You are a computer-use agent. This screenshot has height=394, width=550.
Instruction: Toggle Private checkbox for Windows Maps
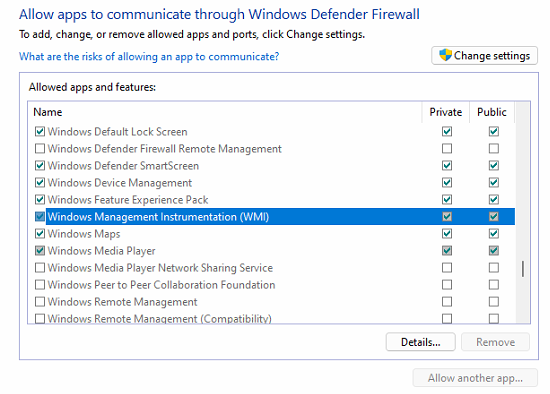pos(447,234)
